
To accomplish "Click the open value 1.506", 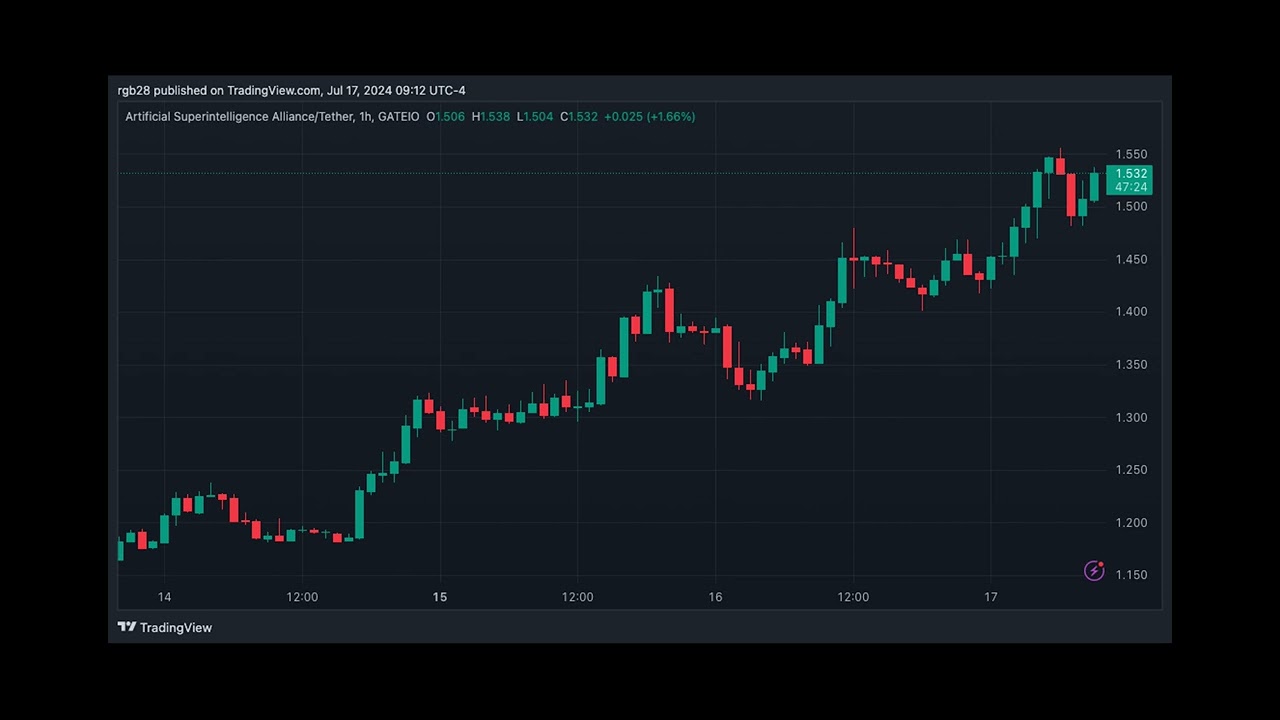I will pos(450,117).
